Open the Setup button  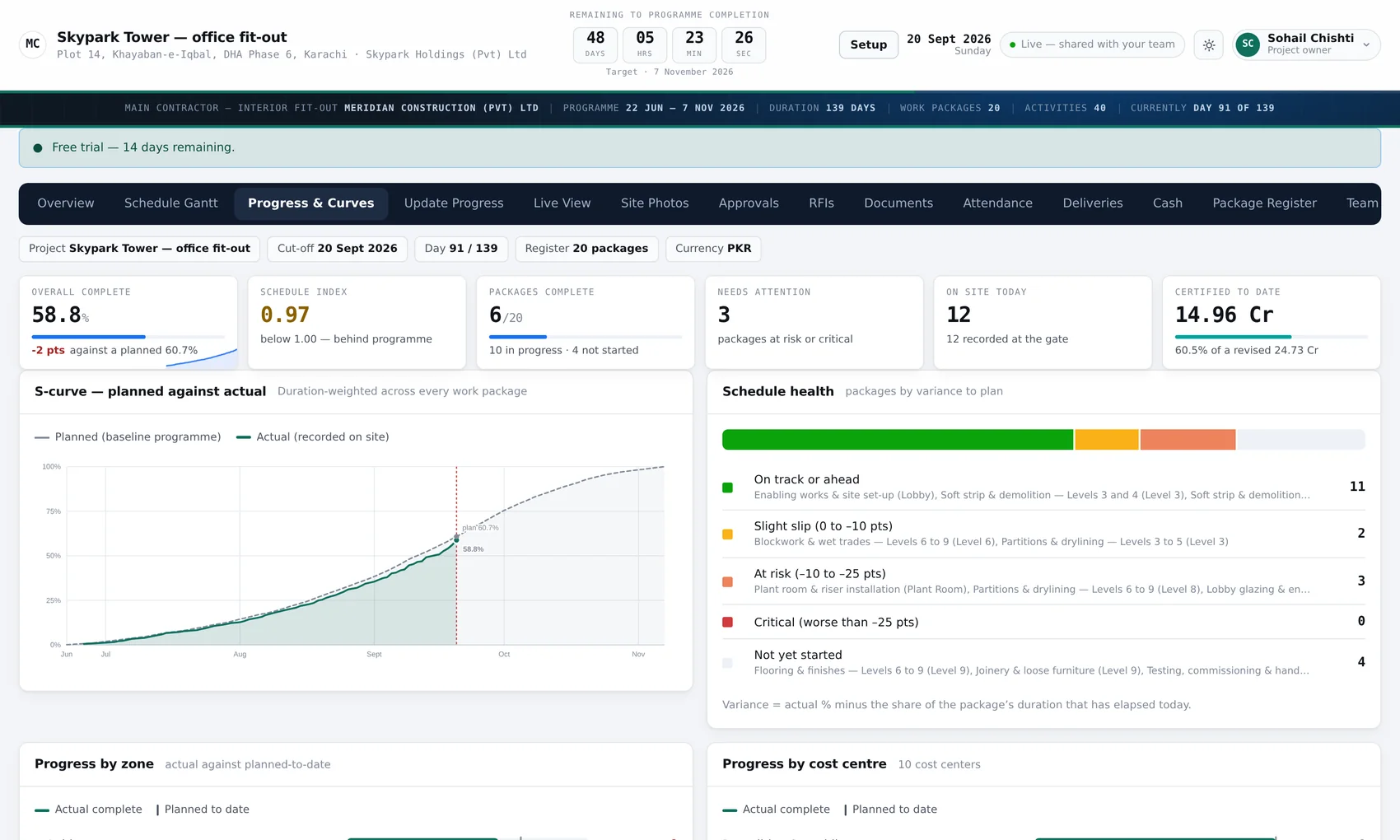click(869, 44)
